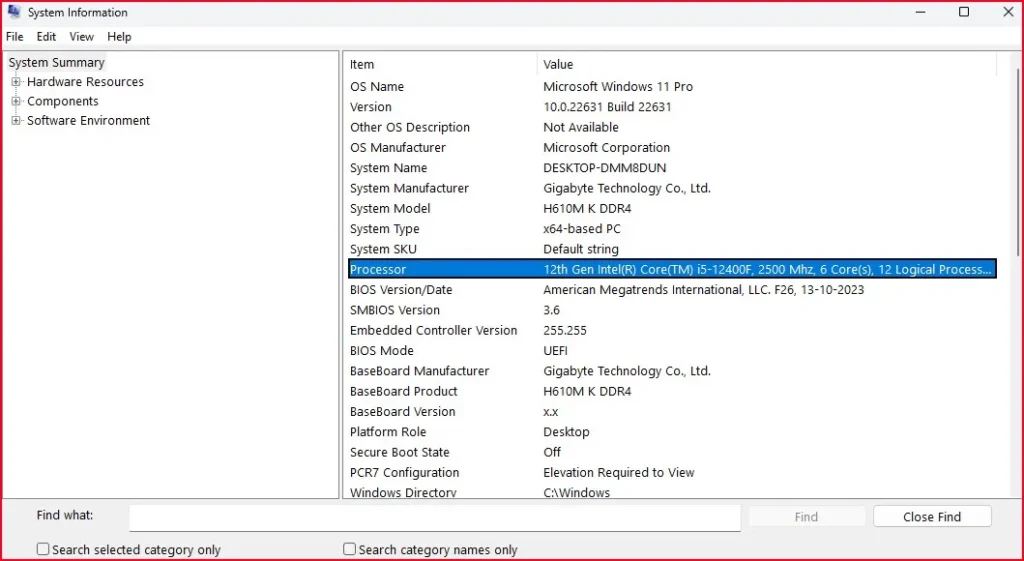Select the OS Manufacturer row

click(x=673, y=148)
